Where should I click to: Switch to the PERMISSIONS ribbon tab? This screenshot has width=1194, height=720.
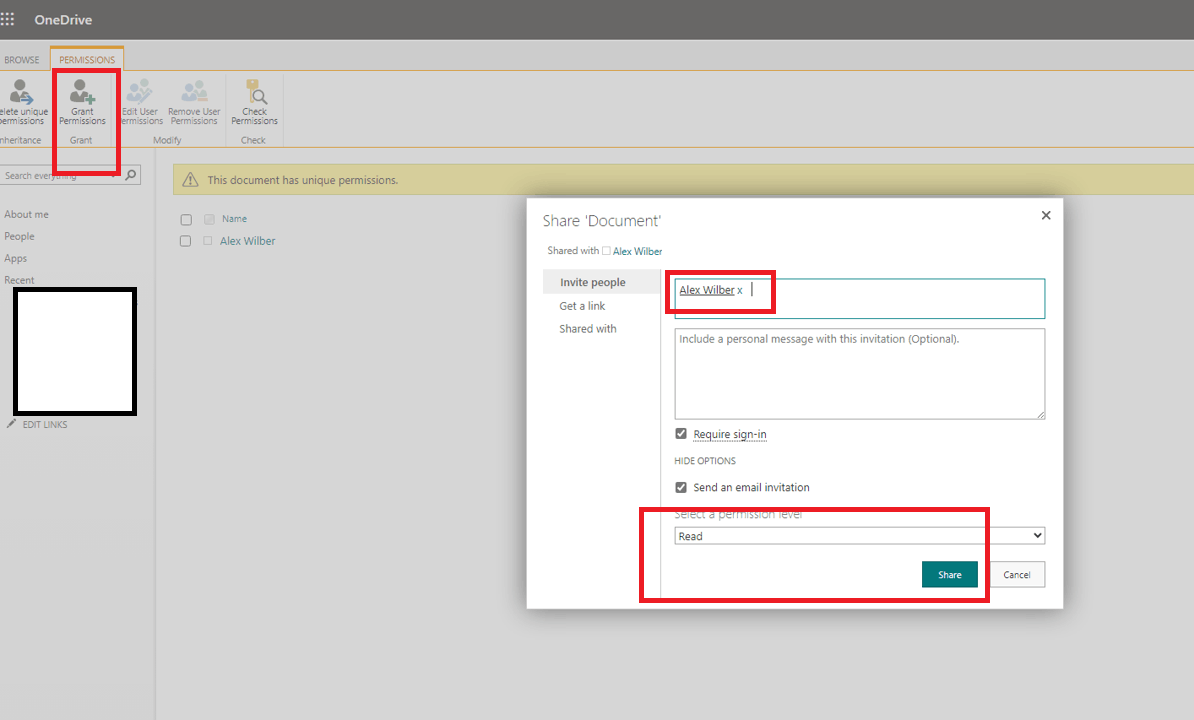tap(87, 59)
